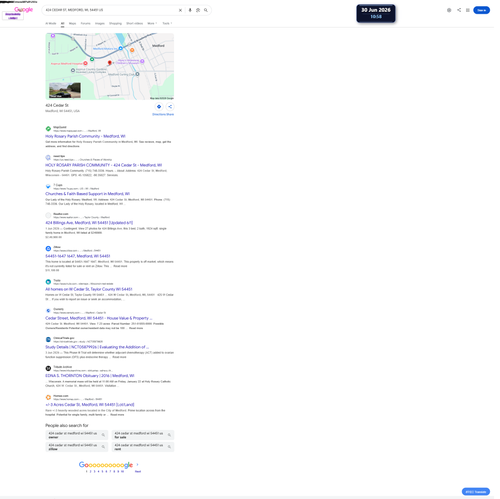Open the Short videos tab
The width and height of the screenshot is (500, 499).
[135, 23]
